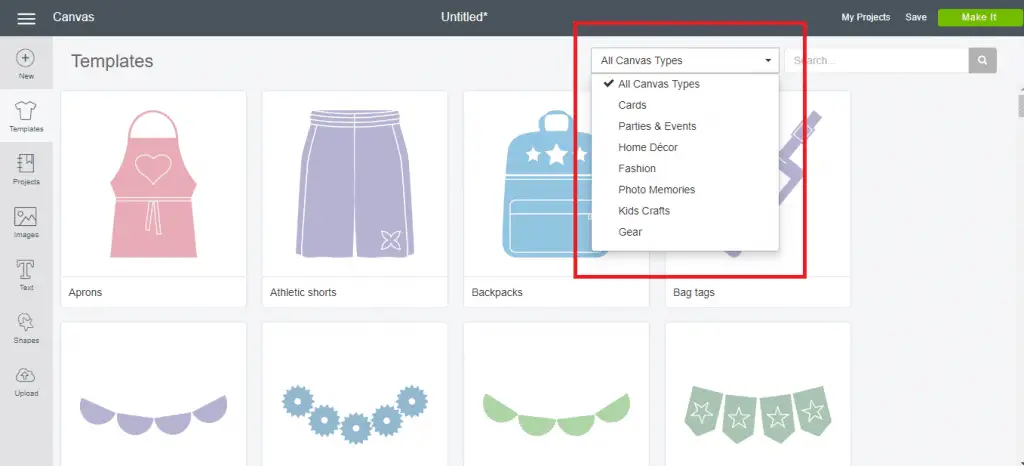Open My Projects link
This screenshot has height=466, width=1024.
click(x=865, y=18)
